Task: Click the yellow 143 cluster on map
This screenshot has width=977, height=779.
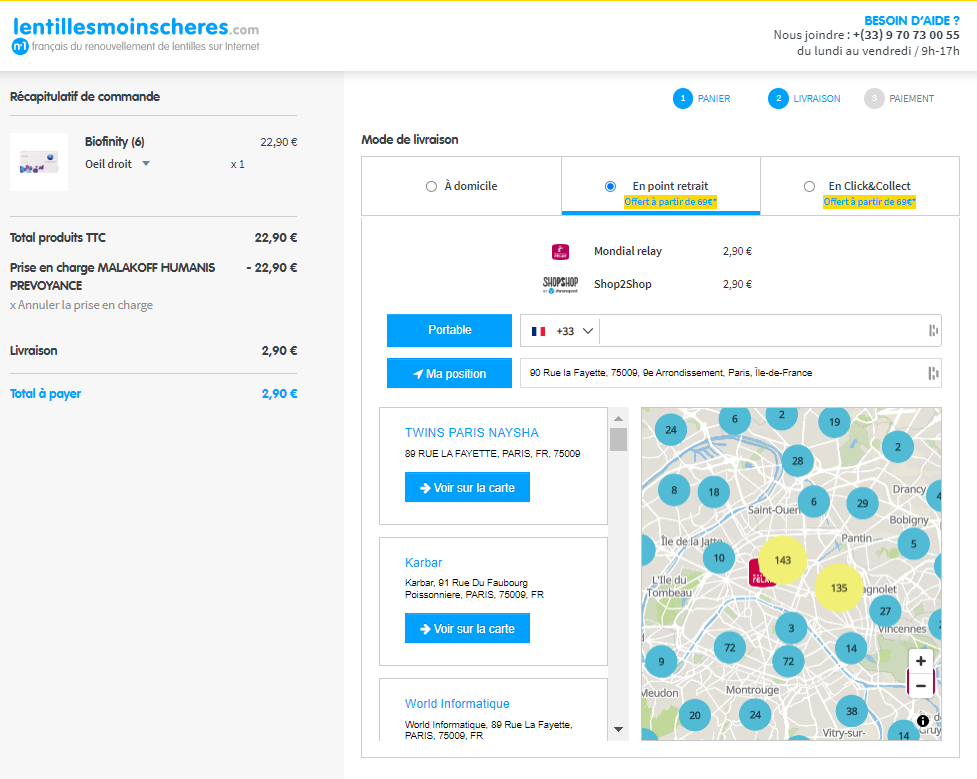Action: 783,560
